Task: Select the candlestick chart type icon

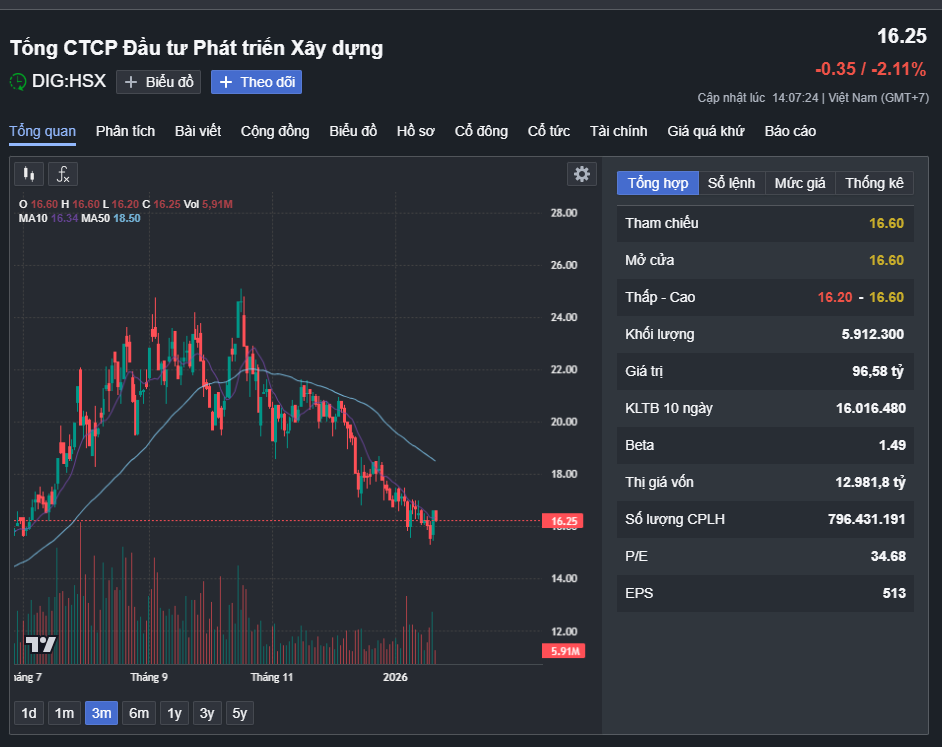Action: (x=28, y=173)
